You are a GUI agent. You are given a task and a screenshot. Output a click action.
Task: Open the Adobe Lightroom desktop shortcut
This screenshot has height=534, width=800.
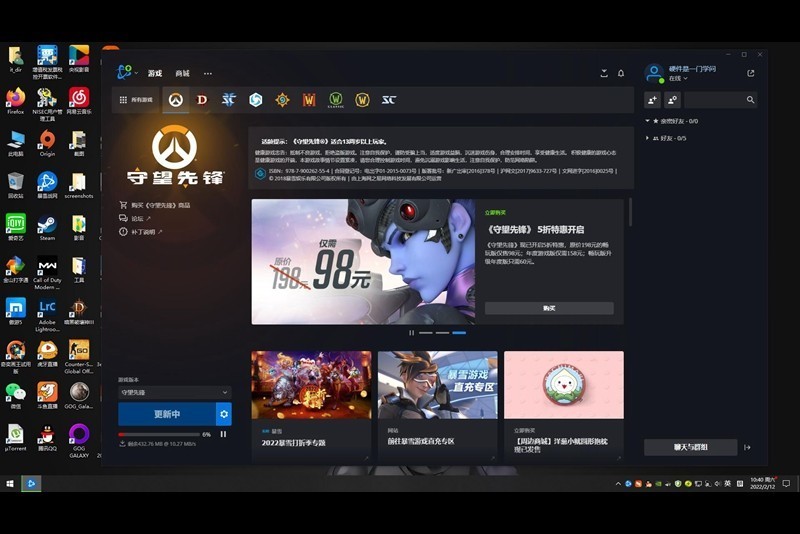click(x=47, y=315)
